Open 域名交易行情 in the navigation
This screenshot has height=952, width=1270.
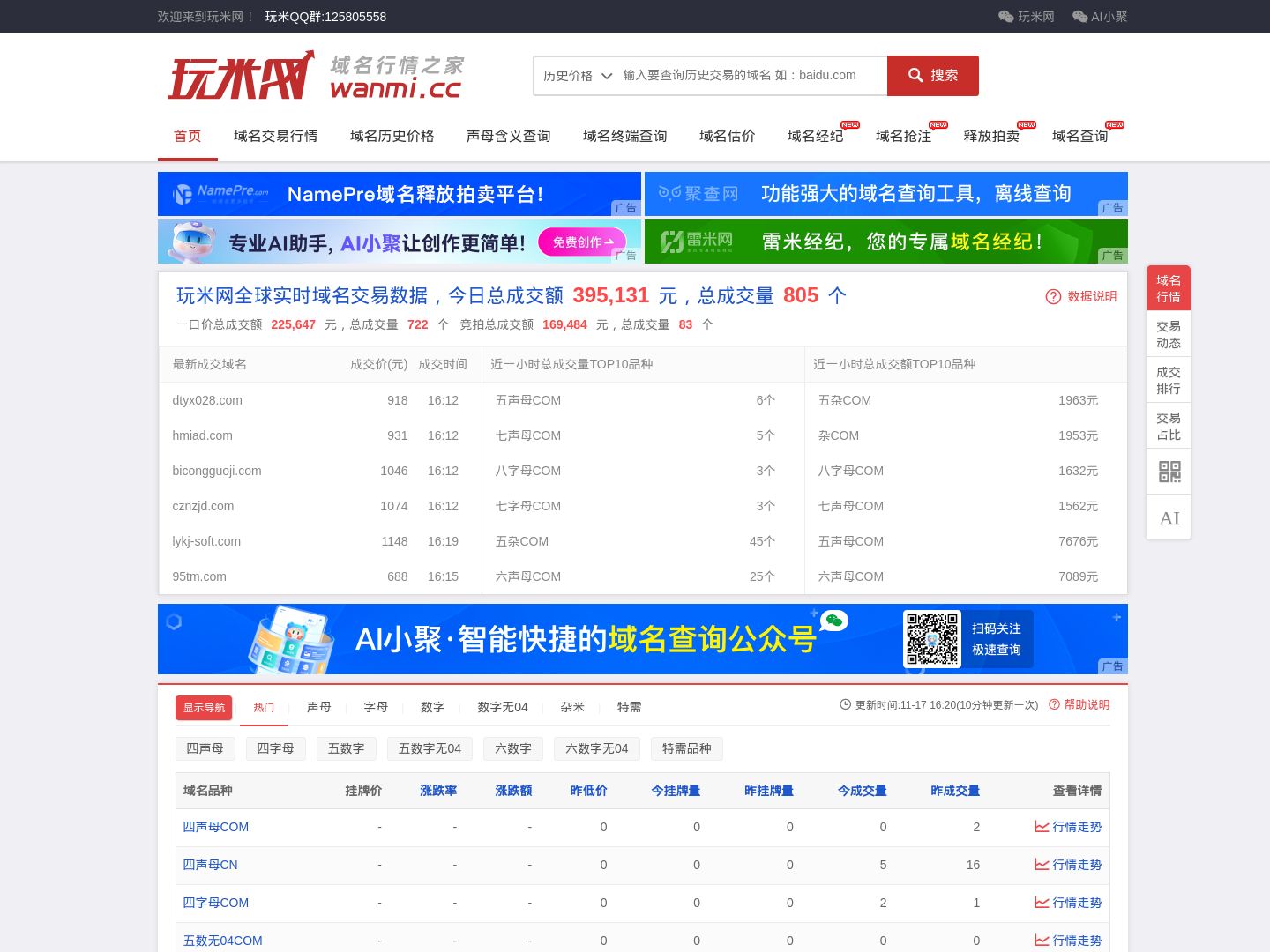click(x=276, y=137)
